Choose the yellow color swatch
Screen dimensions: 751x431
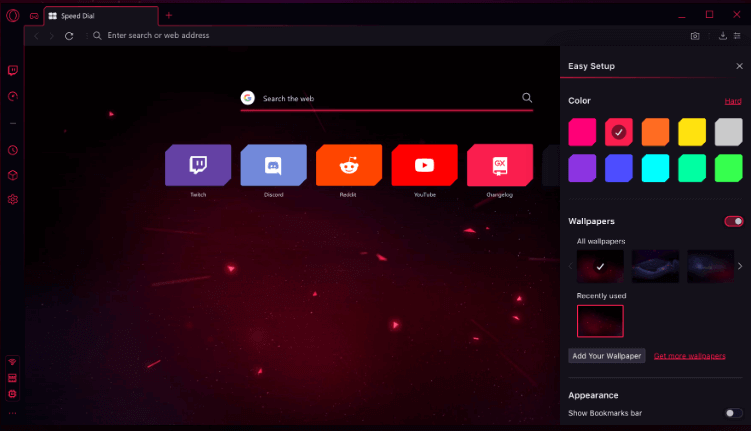click(x=692, y=132)
